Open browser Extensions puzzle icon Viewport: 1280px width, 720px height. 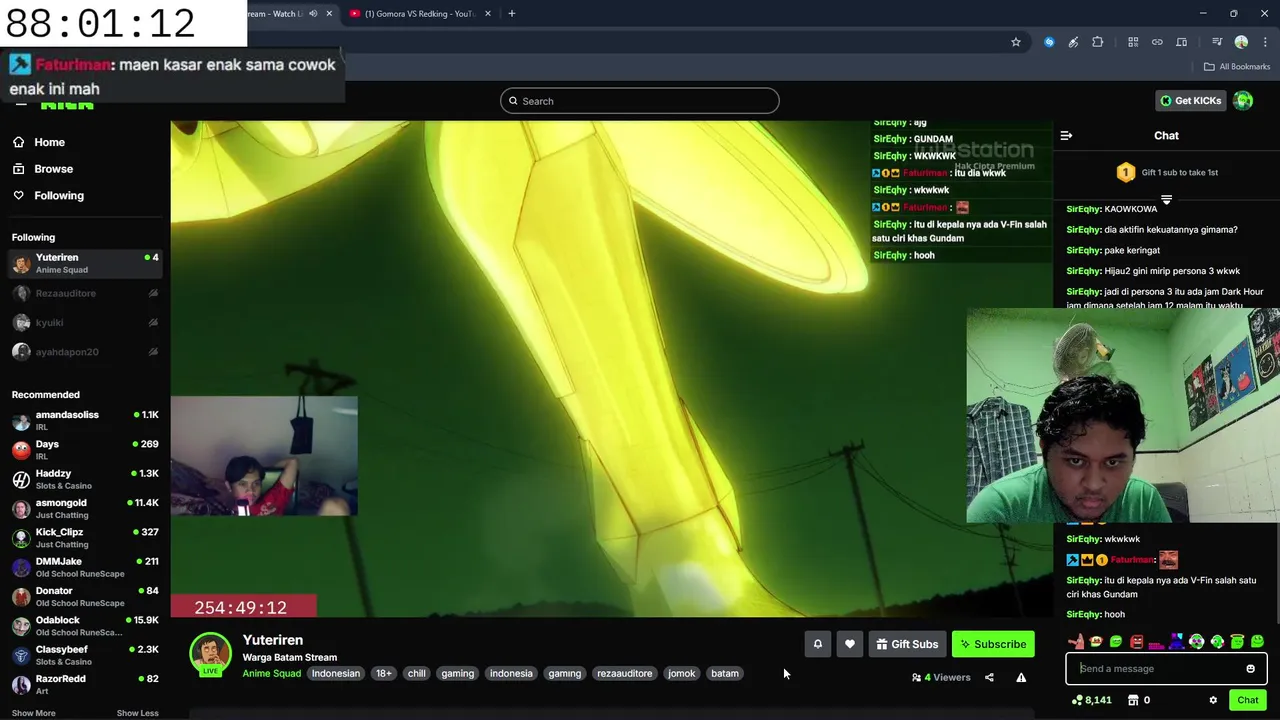[1097, 42]
